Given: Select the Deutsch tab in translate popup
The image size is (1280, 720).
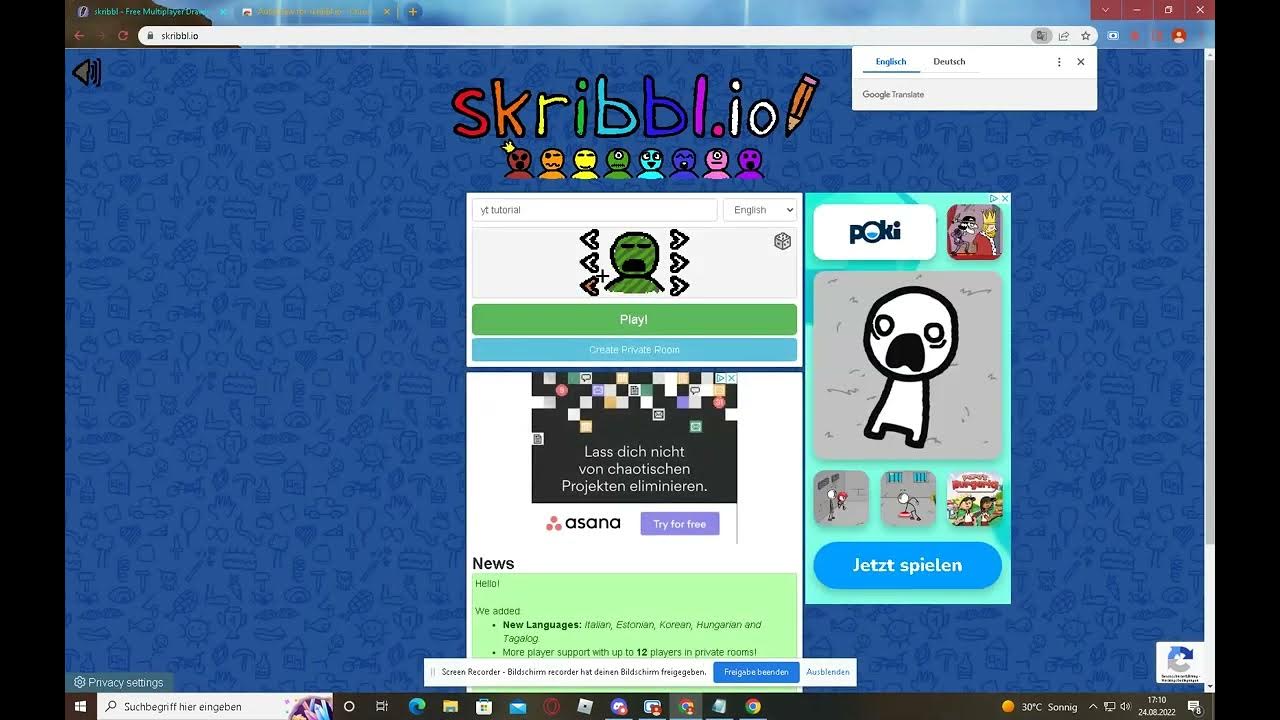Looking at the screenshot, I should [x=949, y=61].
